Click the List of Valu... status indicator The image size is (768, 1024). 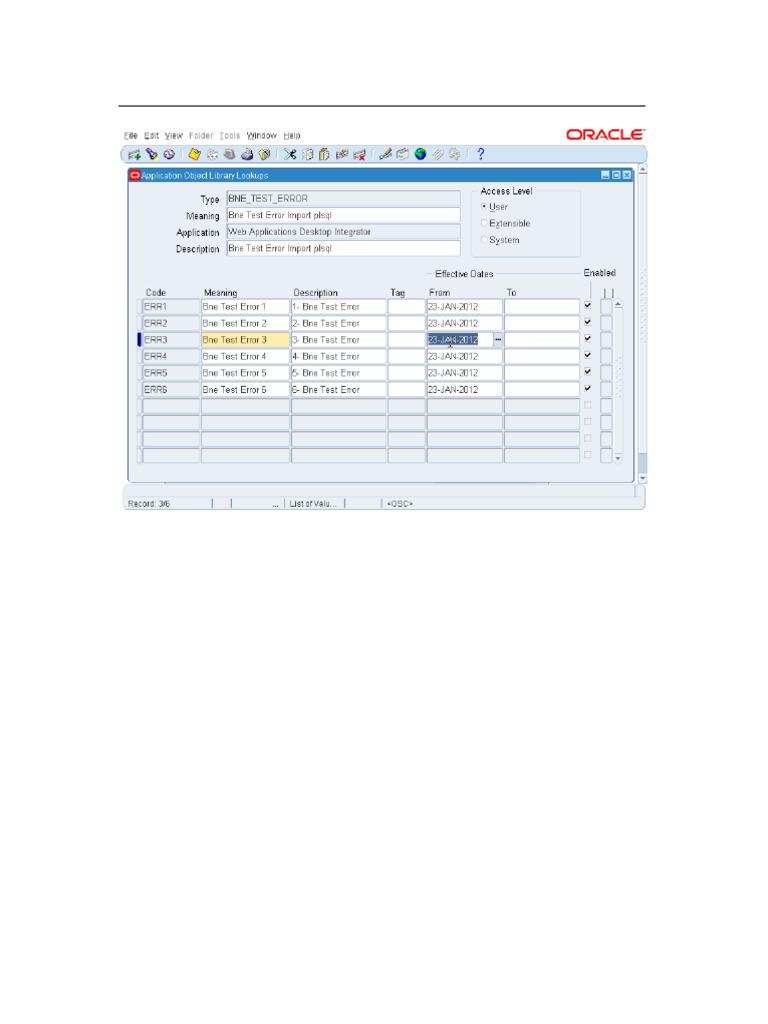coord(313,504)
